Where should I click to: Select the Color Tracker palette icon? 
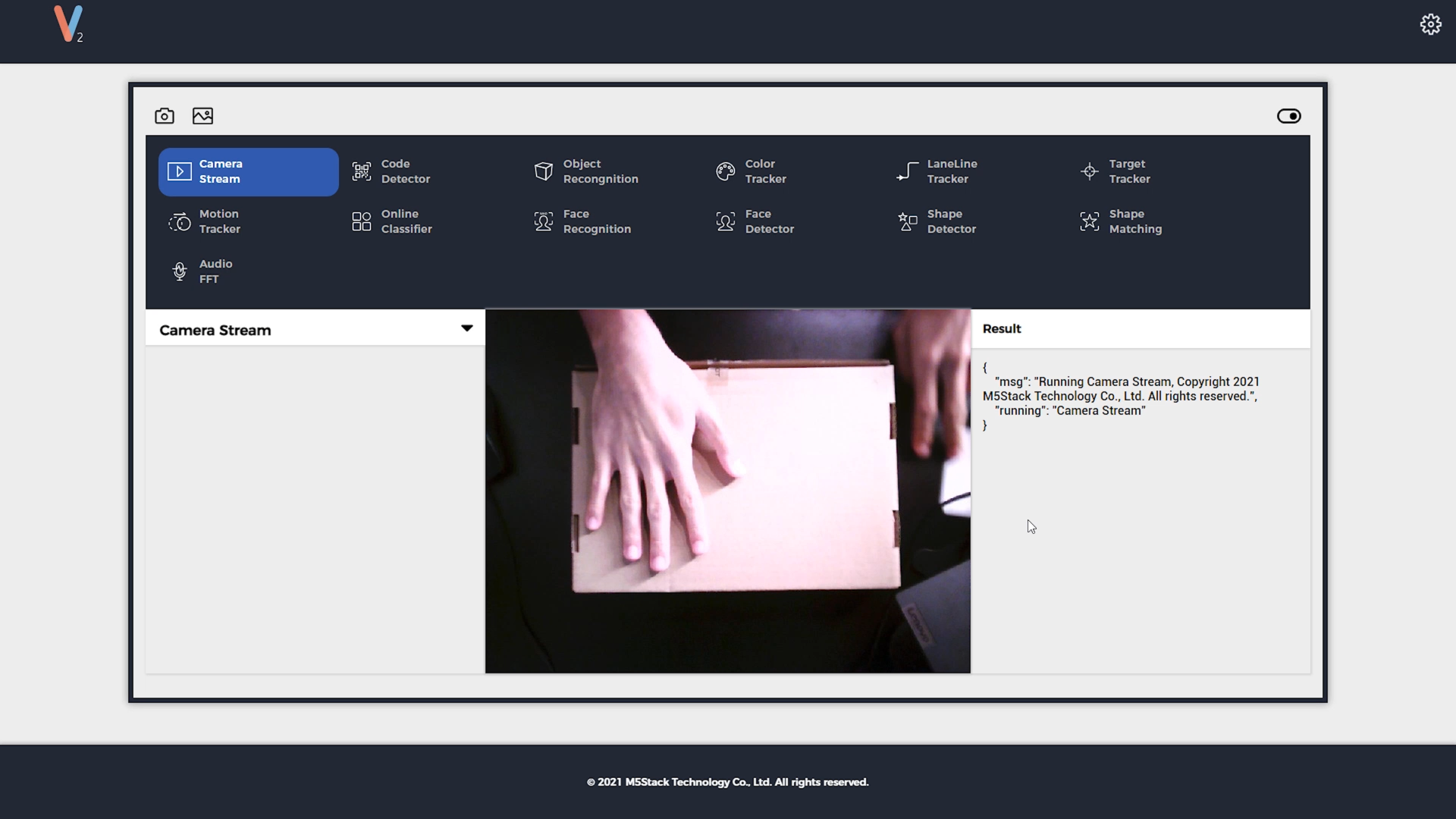click(x=726, y=171)
